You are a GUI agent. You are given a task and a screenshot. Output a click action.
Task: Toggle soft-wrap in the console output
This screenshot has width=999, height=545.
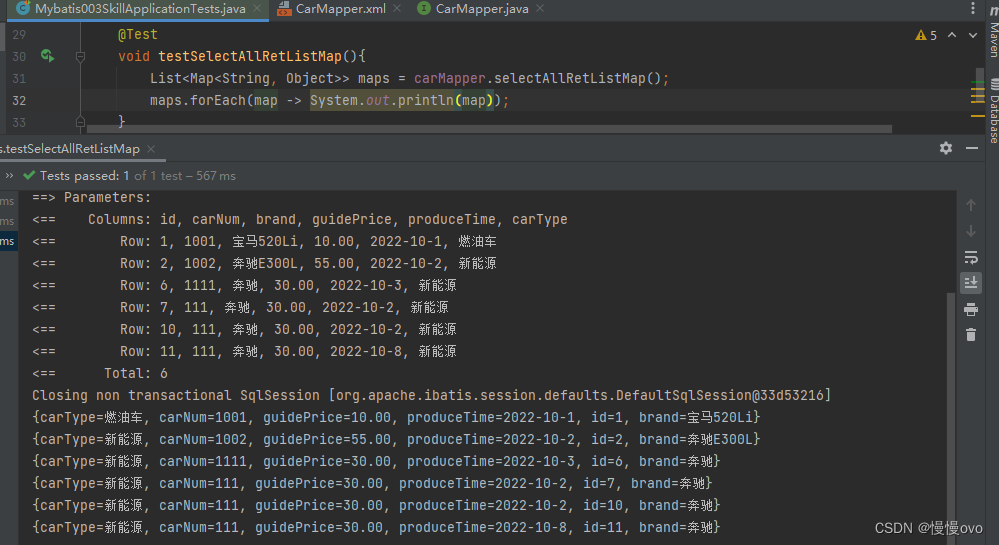tap(970, 257)
